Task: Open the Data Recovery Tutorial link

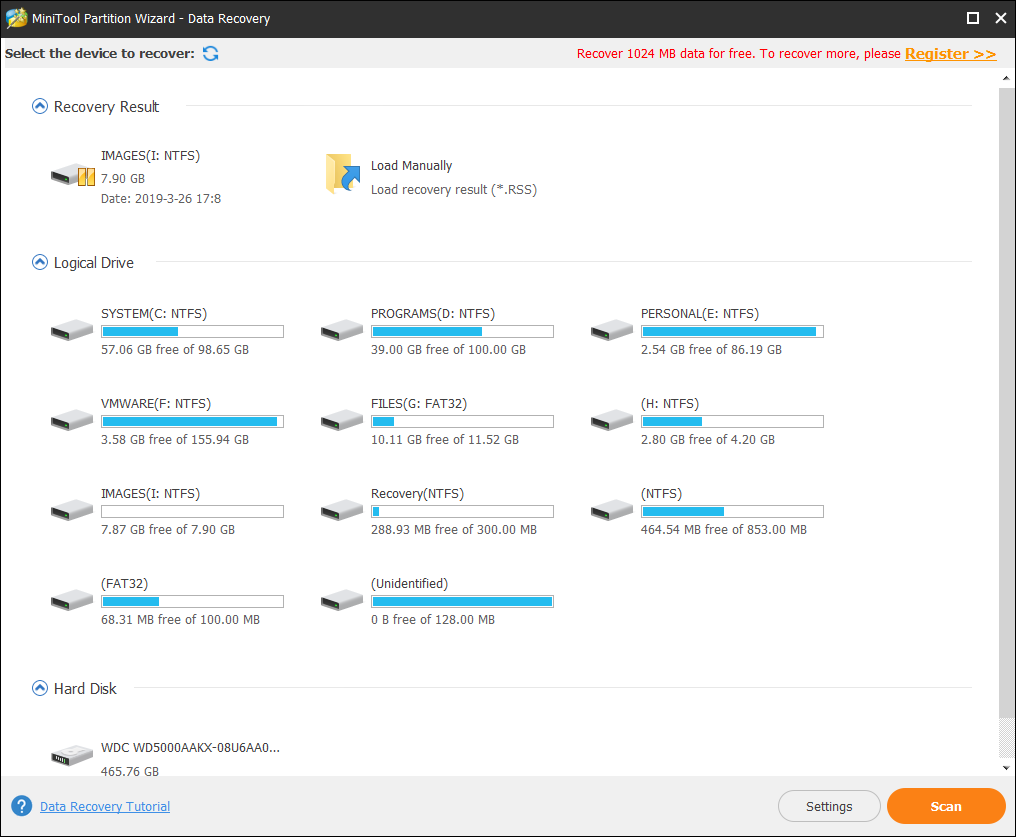Action: tap(105, 807)
